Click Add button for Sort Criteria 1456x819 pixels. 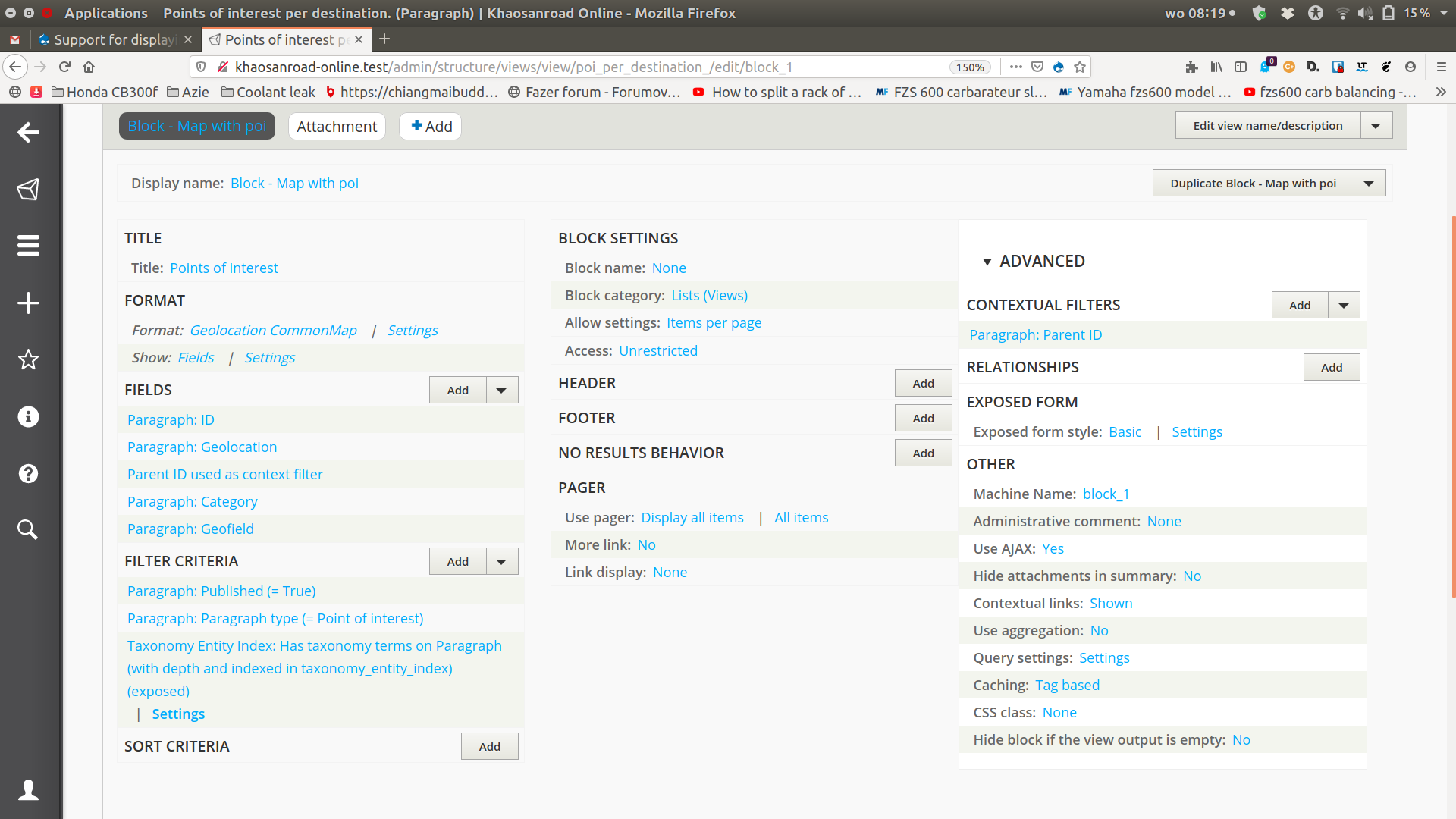(x=489, y=747)
